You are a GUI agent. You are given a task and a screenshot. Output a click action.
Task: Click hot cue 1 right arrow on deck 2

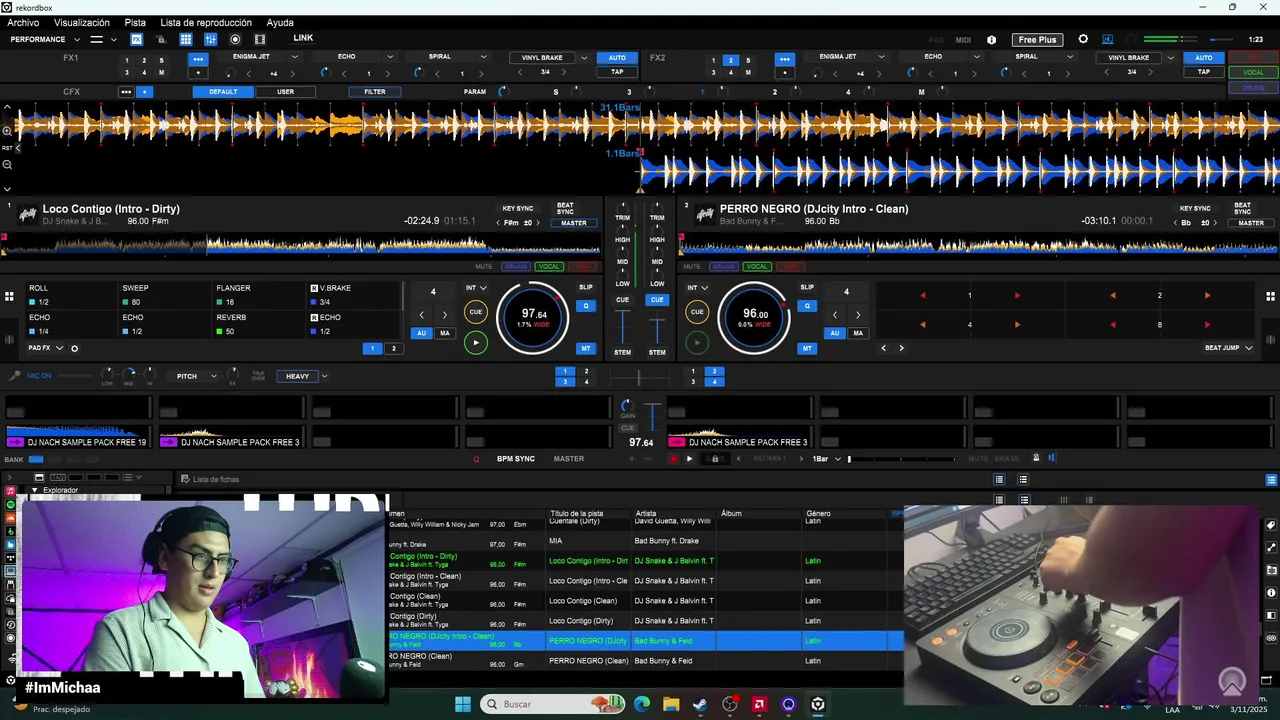pos(1017,296)
